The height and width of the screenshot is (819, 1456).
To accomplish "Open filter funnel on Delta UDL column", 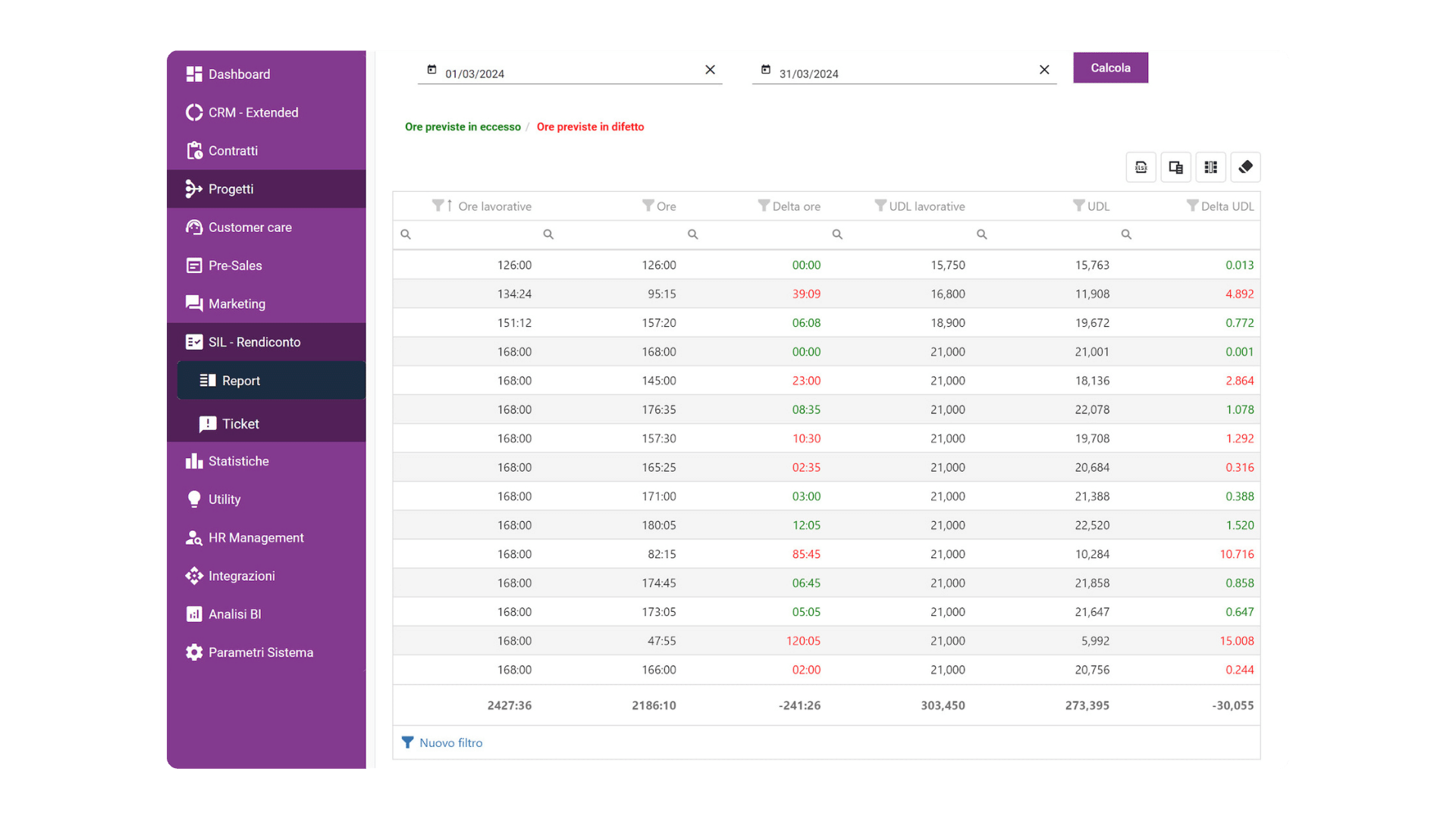I will tap(1192, 206).
